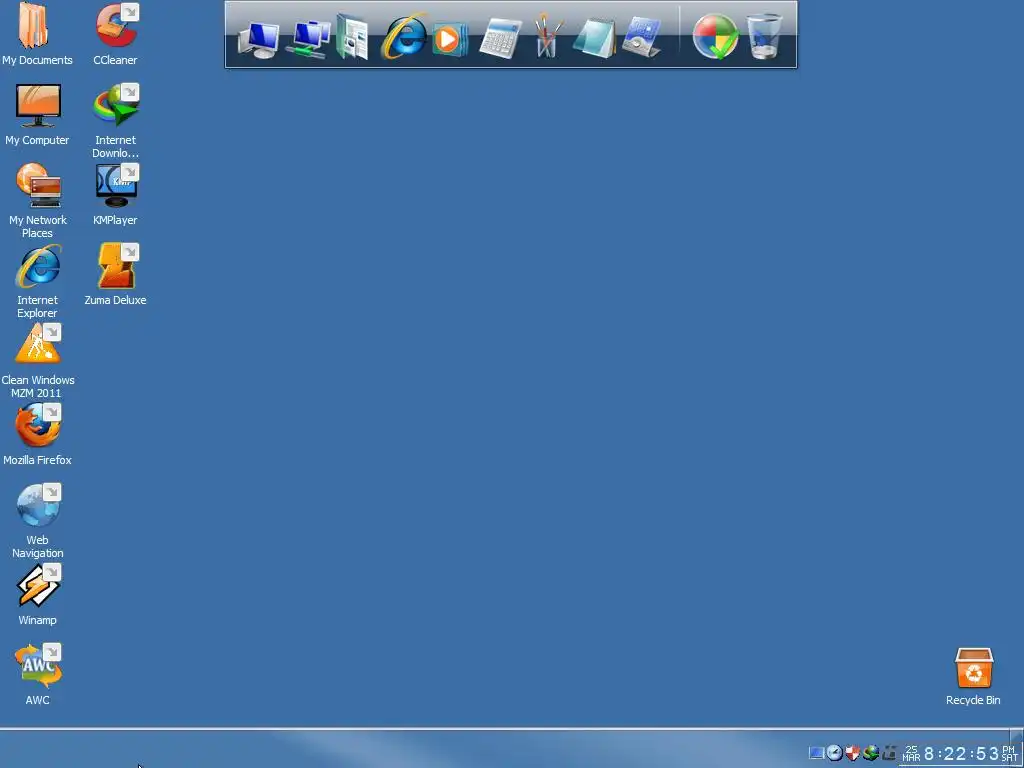Open the Web Navigation desktop shortcut

tap(37, 520)
